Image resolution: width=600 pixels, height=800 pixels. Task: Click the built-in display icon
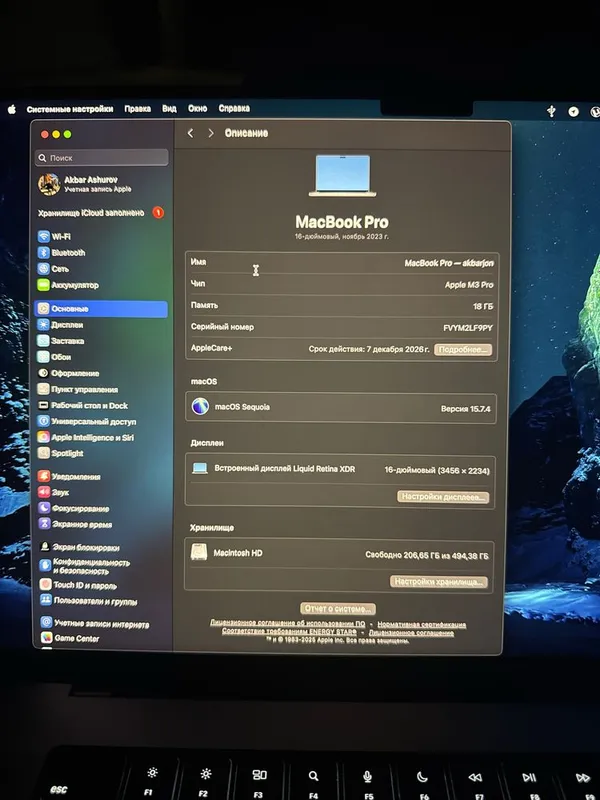(x=199, y=468)
